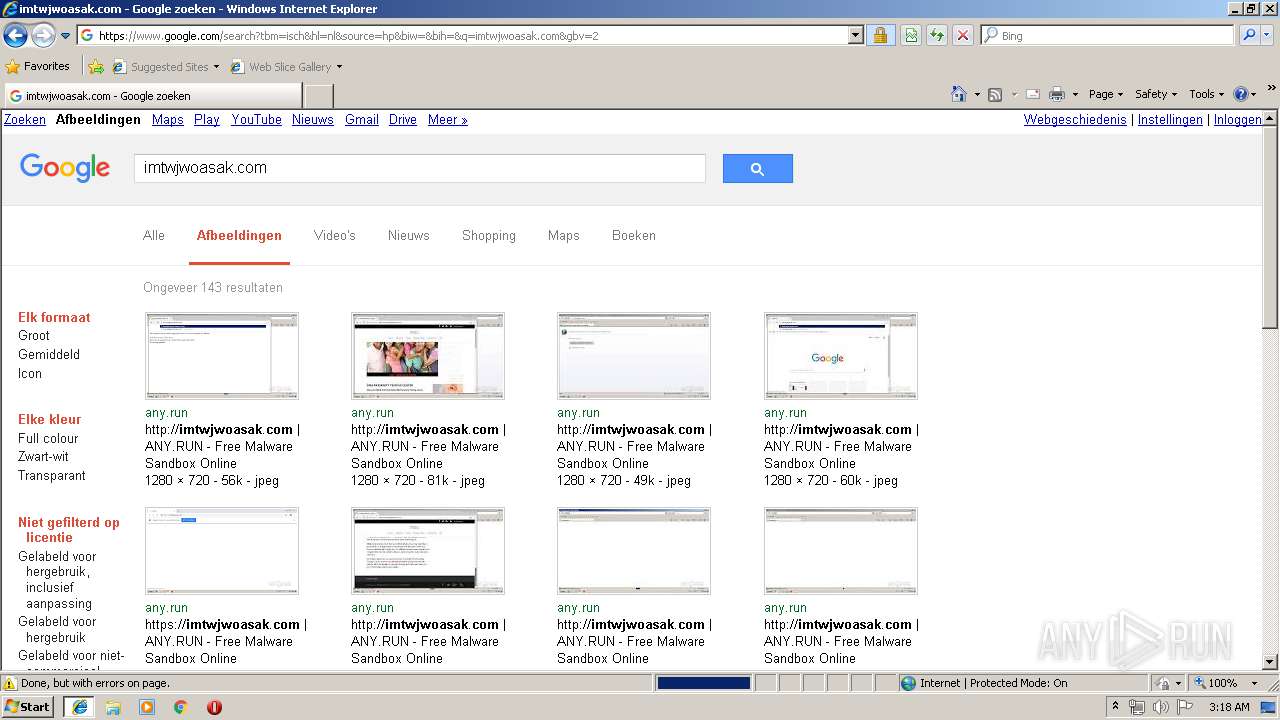Select the imtwjwoasak.com - Google zoeken tab

(x=152, y=96)
